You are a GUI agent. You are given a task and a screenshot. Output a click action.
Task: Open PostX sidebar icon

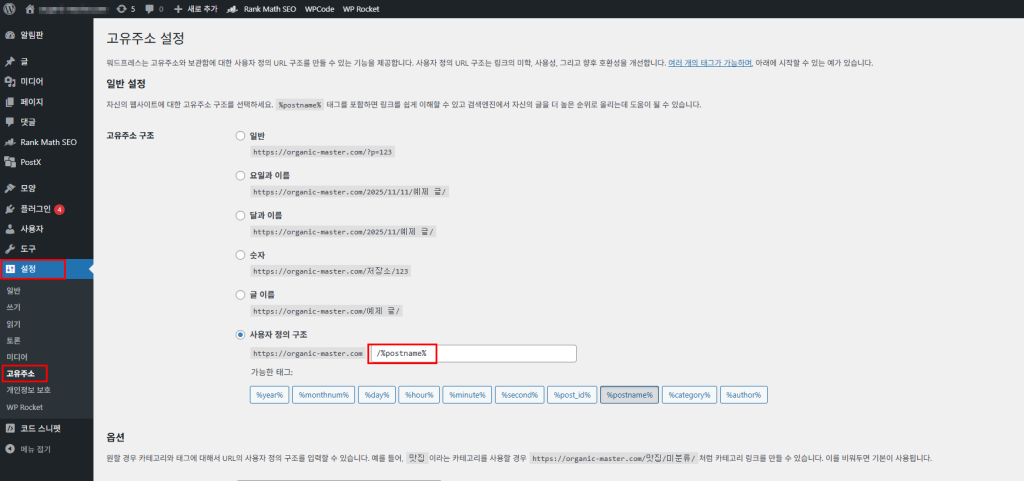tap(10, 162)
